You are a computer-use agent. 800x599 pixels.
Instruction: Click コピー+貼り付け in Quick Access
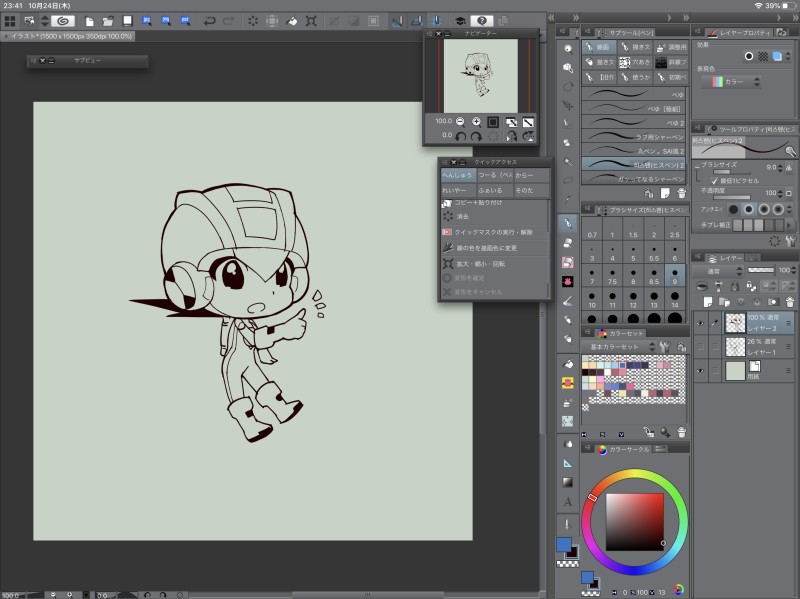point(478,203)
